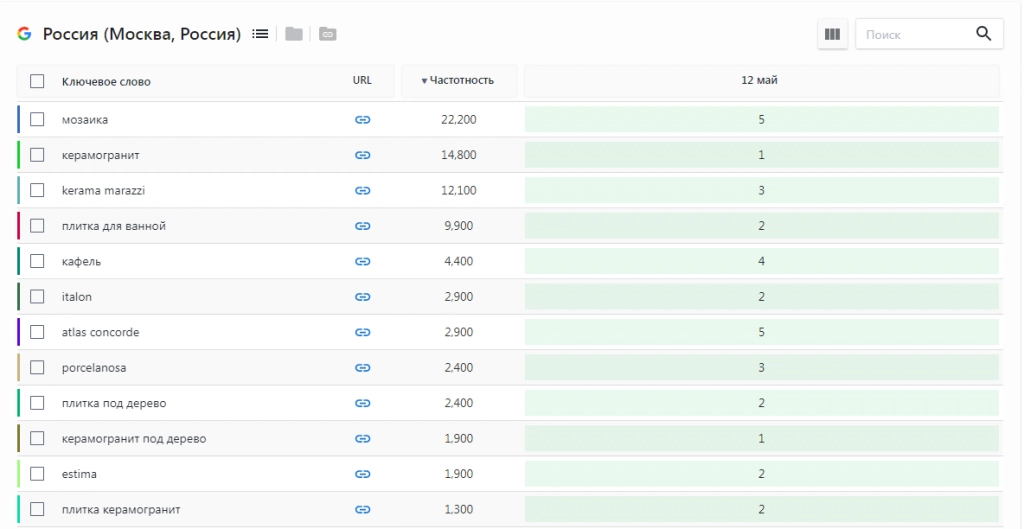The width and height of the screenshot is (1024, 529).
Task: Open URL link for kerama marazzi
Action: pyautogui.click(x=362, y=191)
